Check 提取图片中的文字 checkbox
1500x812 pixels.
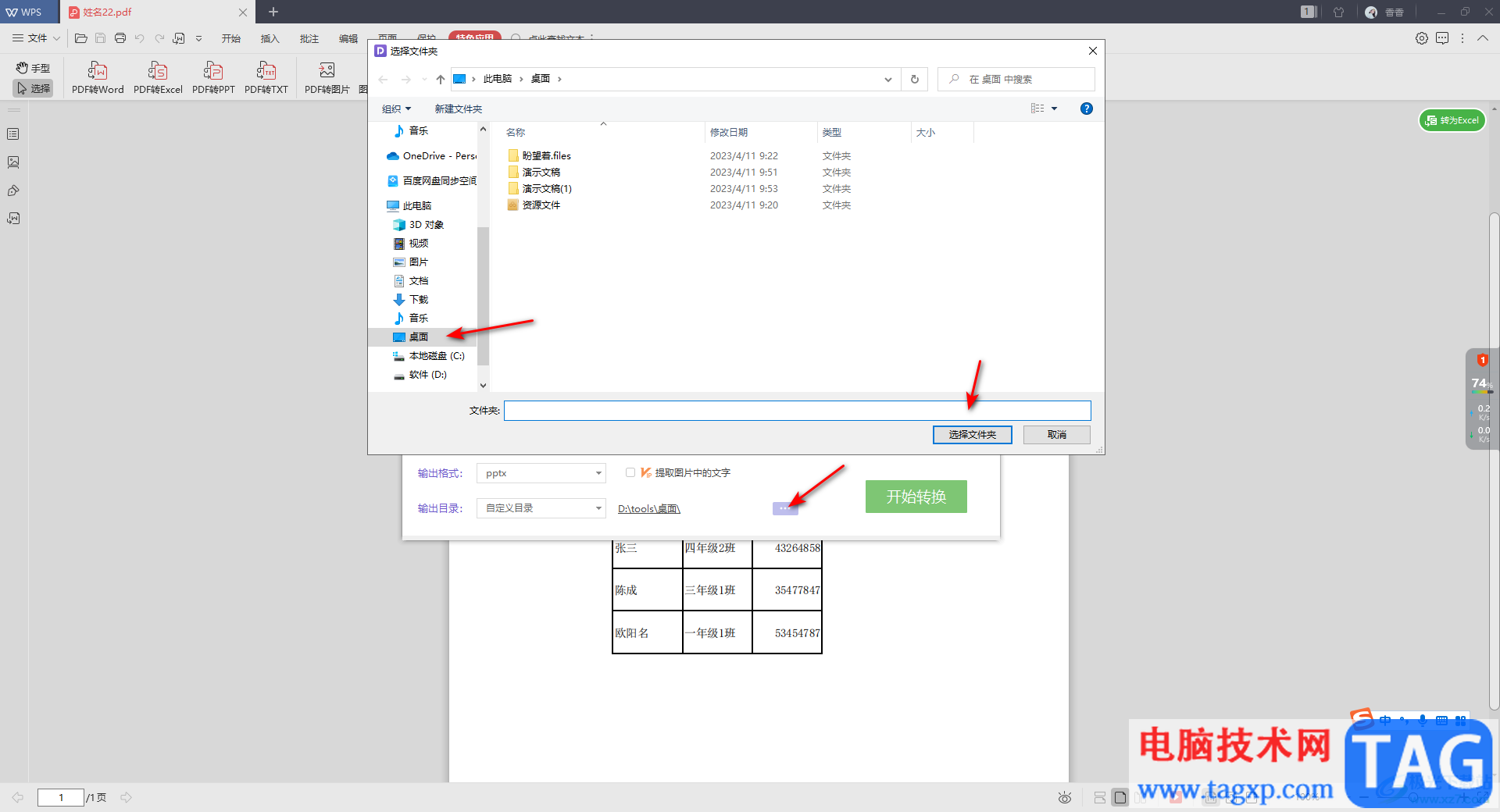click(630, 472)
